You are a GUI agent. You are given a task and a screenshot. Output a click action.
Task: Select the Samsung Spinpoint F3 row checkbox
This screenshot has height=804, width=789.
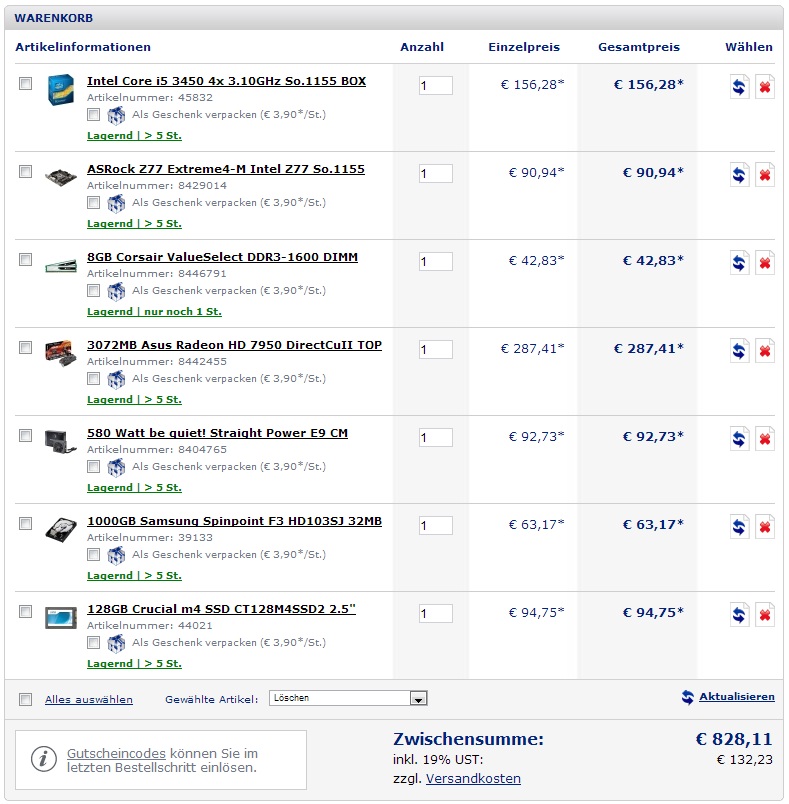pyautogui.click(x=25, y=524)
